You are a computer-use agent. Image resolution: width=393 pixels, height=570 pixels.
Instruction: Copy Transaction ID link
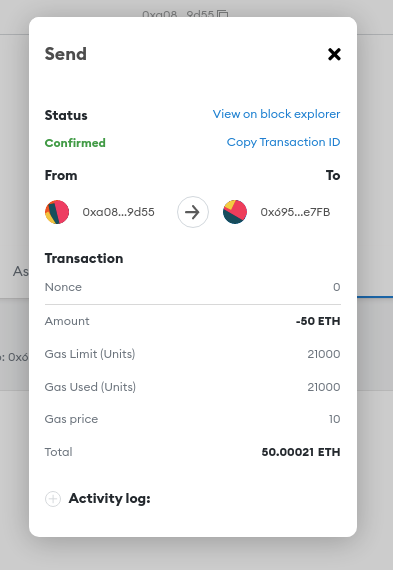[283, 142]
